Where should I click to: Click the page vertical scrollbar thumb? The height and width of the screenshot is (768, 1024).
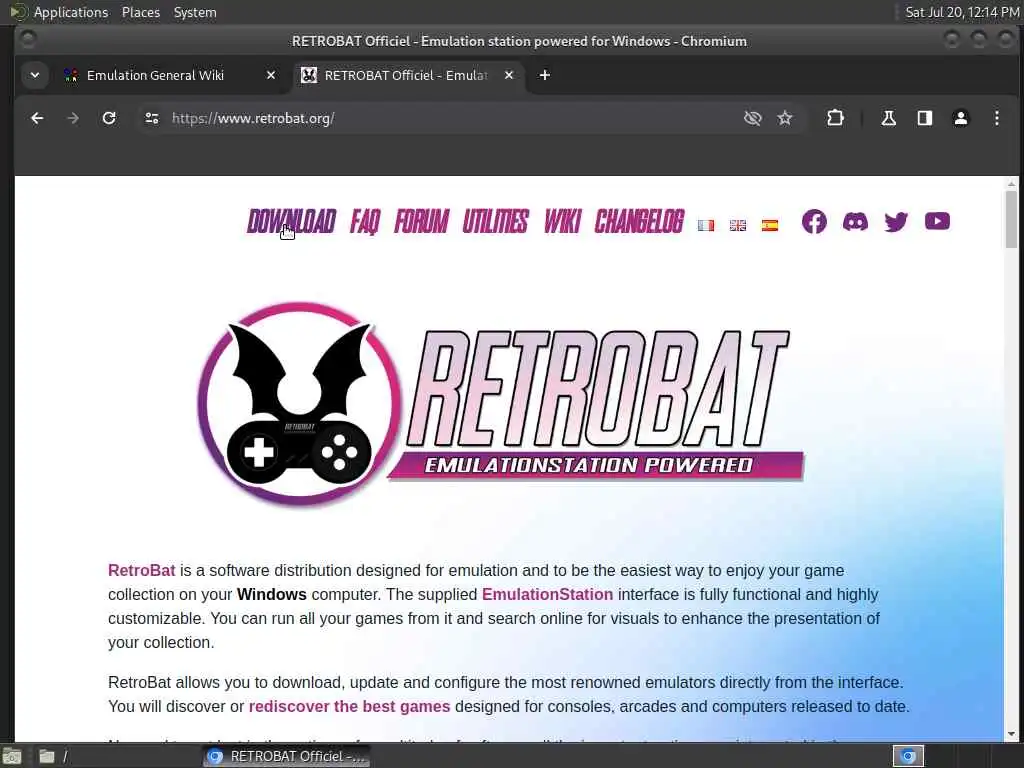click(1011, 219)
